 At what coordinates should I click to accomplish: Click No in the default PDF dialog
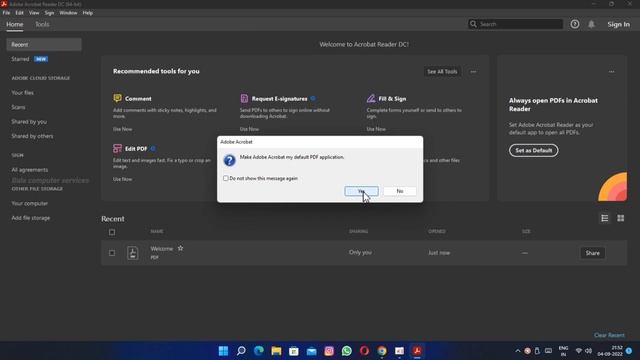[400, 191]
